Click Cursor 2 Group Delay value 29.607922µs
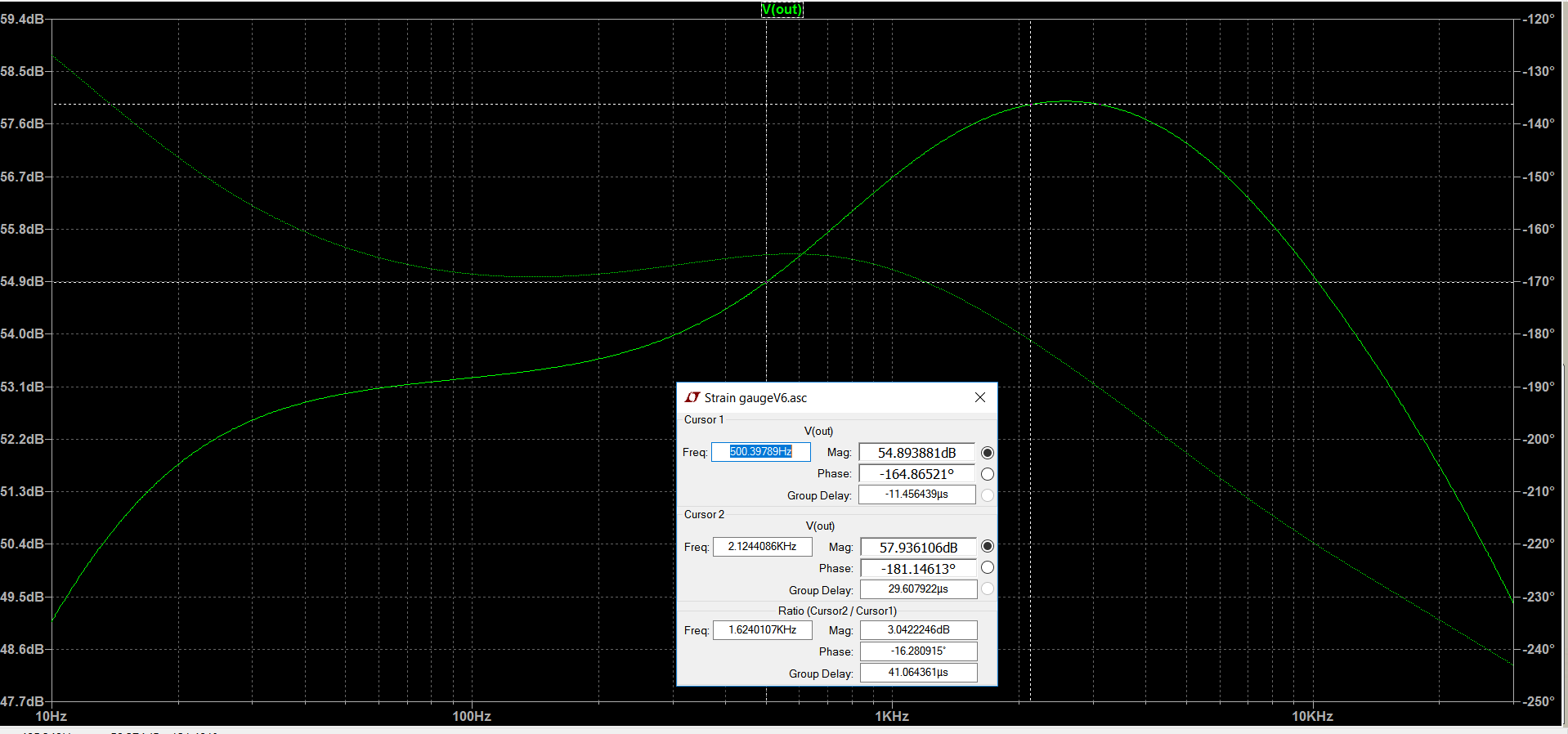 [918, 589]
